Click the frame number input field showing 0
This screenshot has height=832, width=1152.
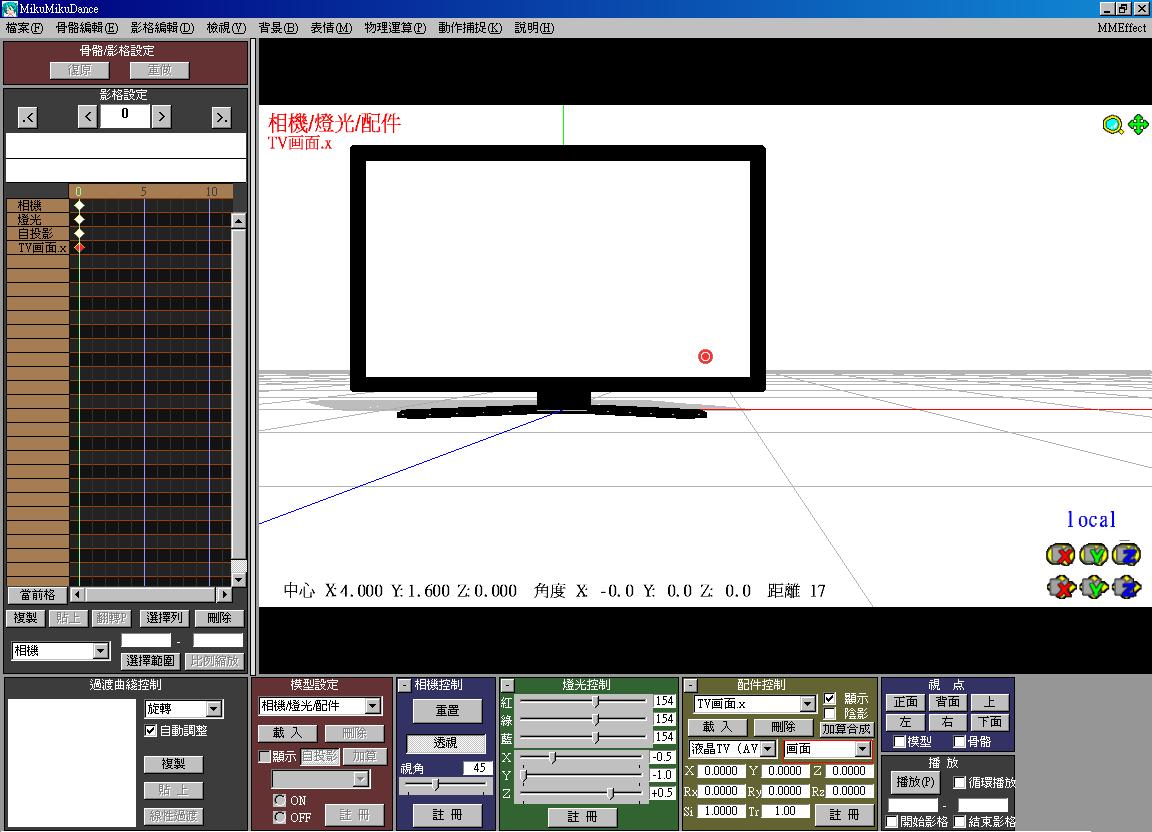[125, 115]
